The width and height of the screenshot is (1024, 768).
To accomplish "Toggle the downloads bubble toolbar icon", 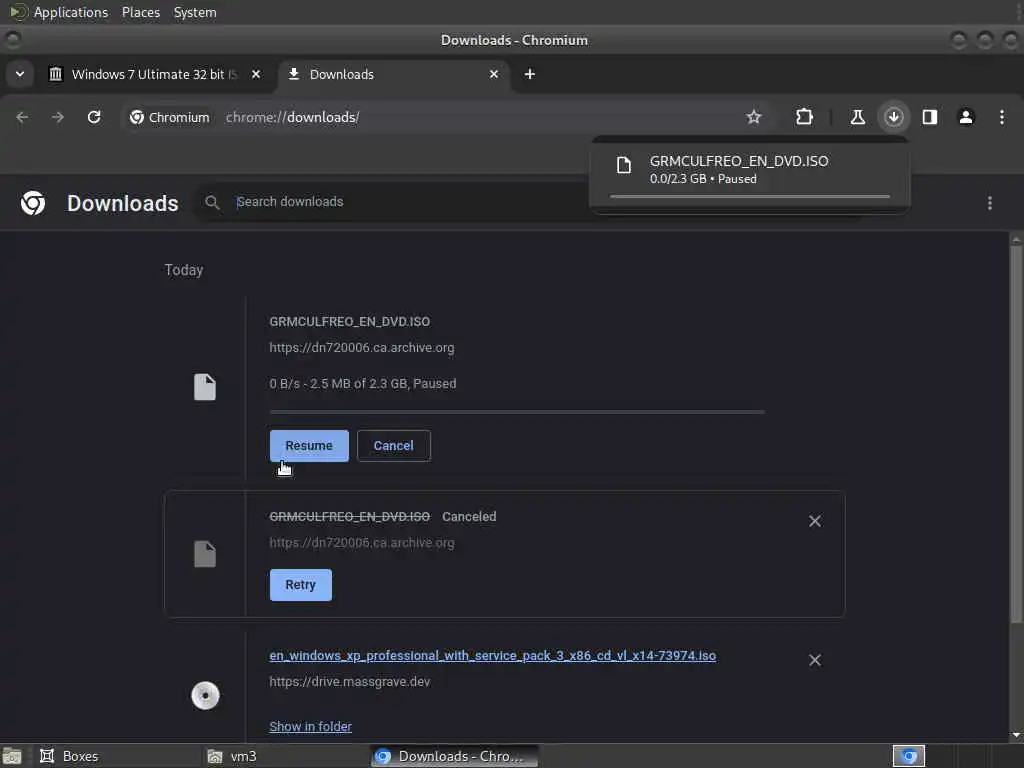I will [893, 117].
